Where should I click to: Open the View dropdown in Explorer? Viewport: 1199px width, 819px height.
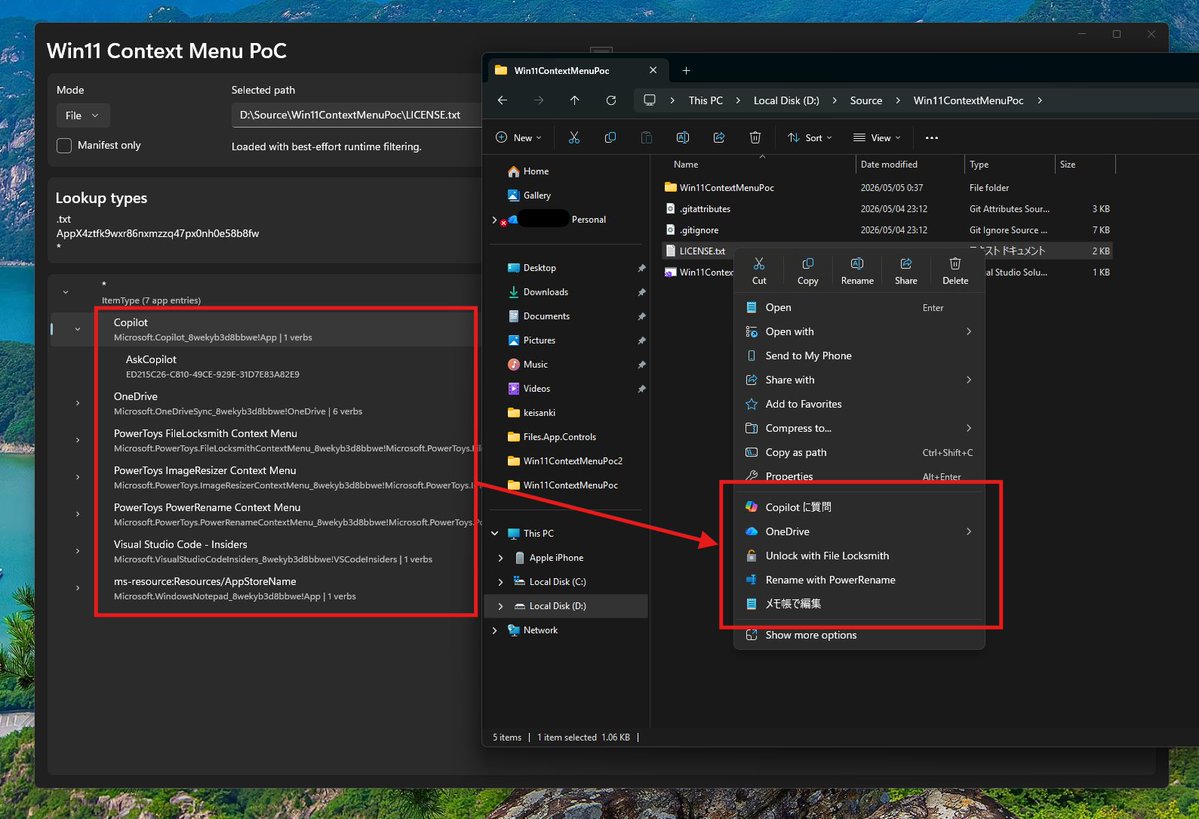pyautogui.click(x=877, y=138)
